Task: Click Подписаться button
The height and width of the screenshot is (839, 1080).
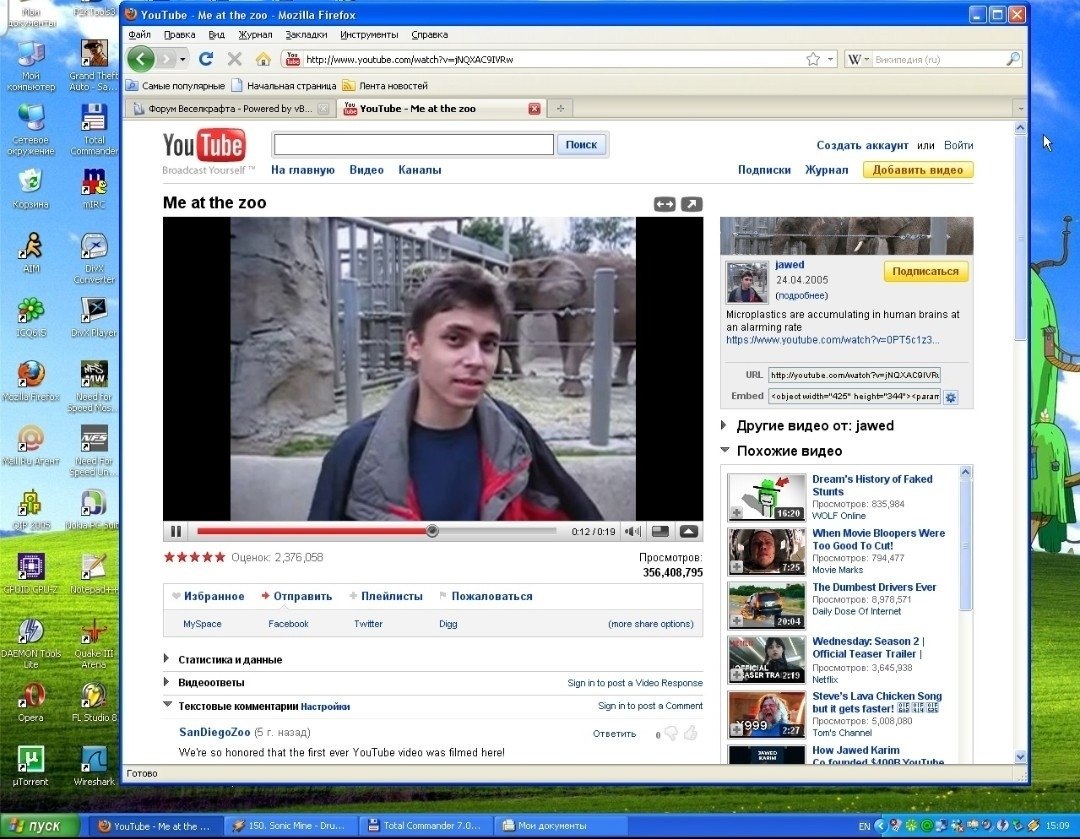Action: point(926,271)
